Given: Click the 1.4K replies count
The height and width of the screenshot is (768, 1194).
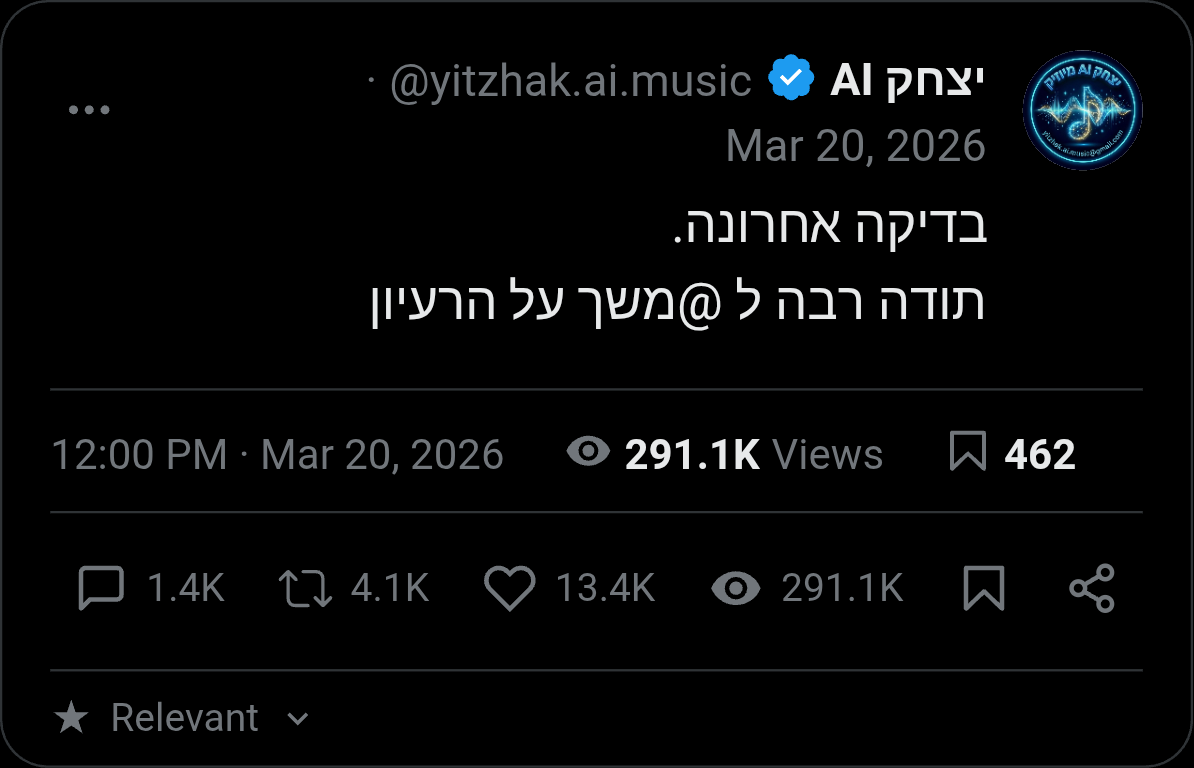Looking at the screenshot, I should (x=185, y=589).
